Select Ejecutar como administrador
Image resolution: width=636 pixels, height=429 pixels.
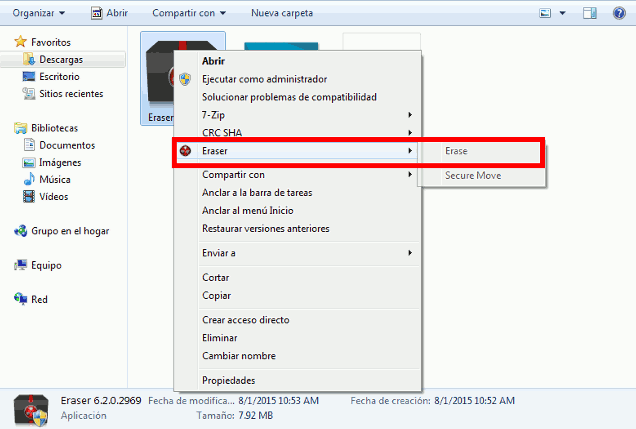click(264, 79)
